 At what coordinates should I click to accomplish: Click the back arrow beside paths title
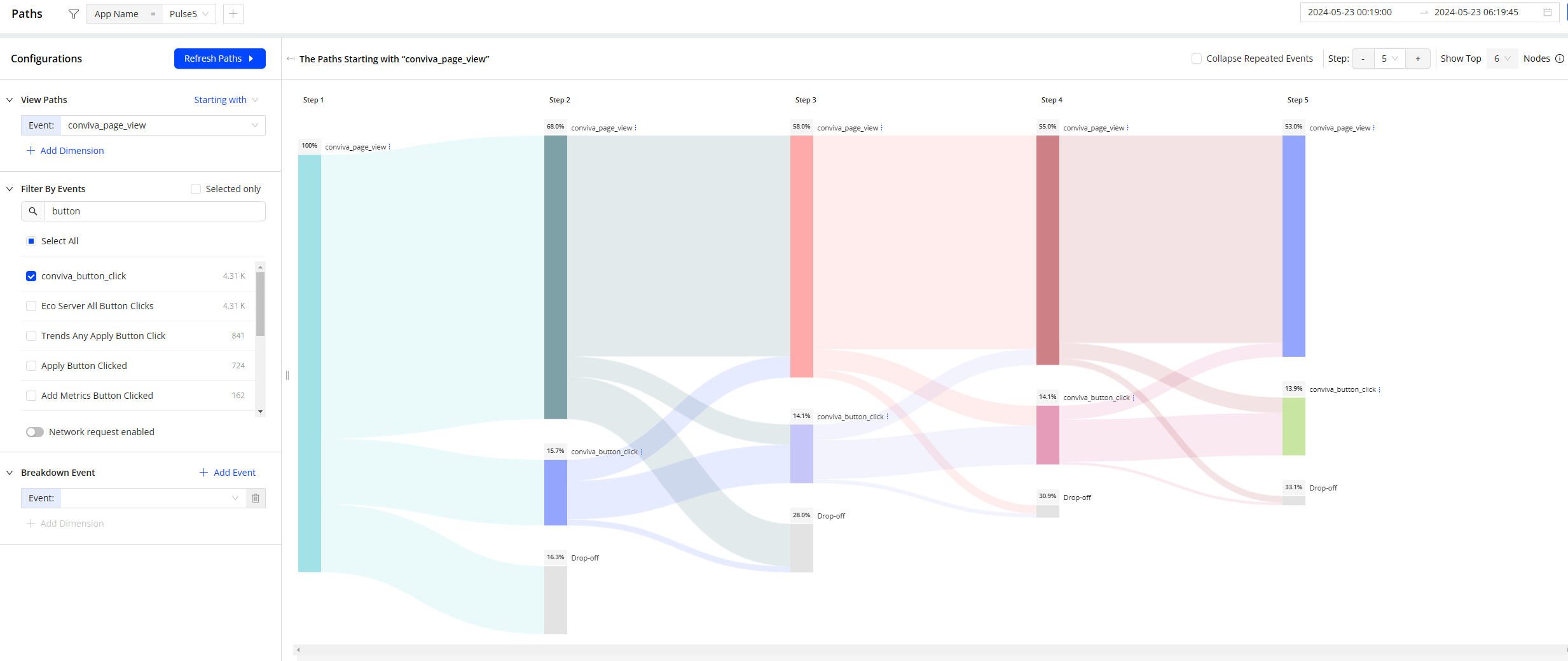pyautogui.click(x=291, y=59)
